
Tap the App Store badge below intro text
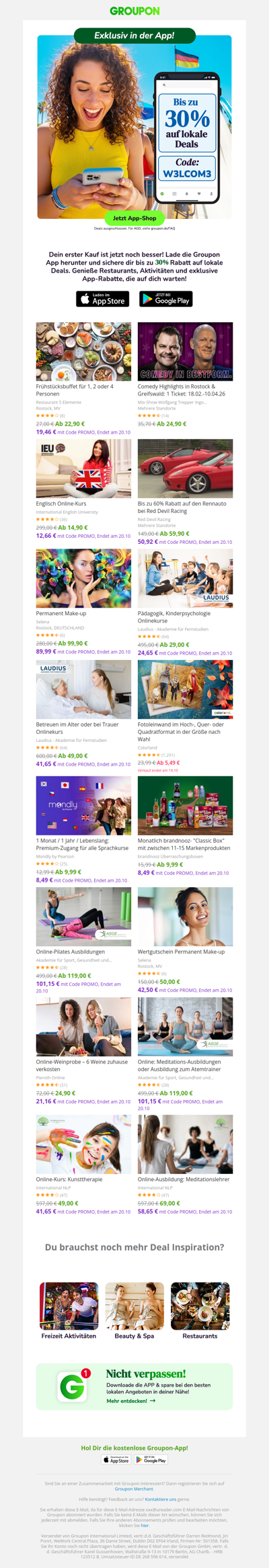tap(102, 299)
